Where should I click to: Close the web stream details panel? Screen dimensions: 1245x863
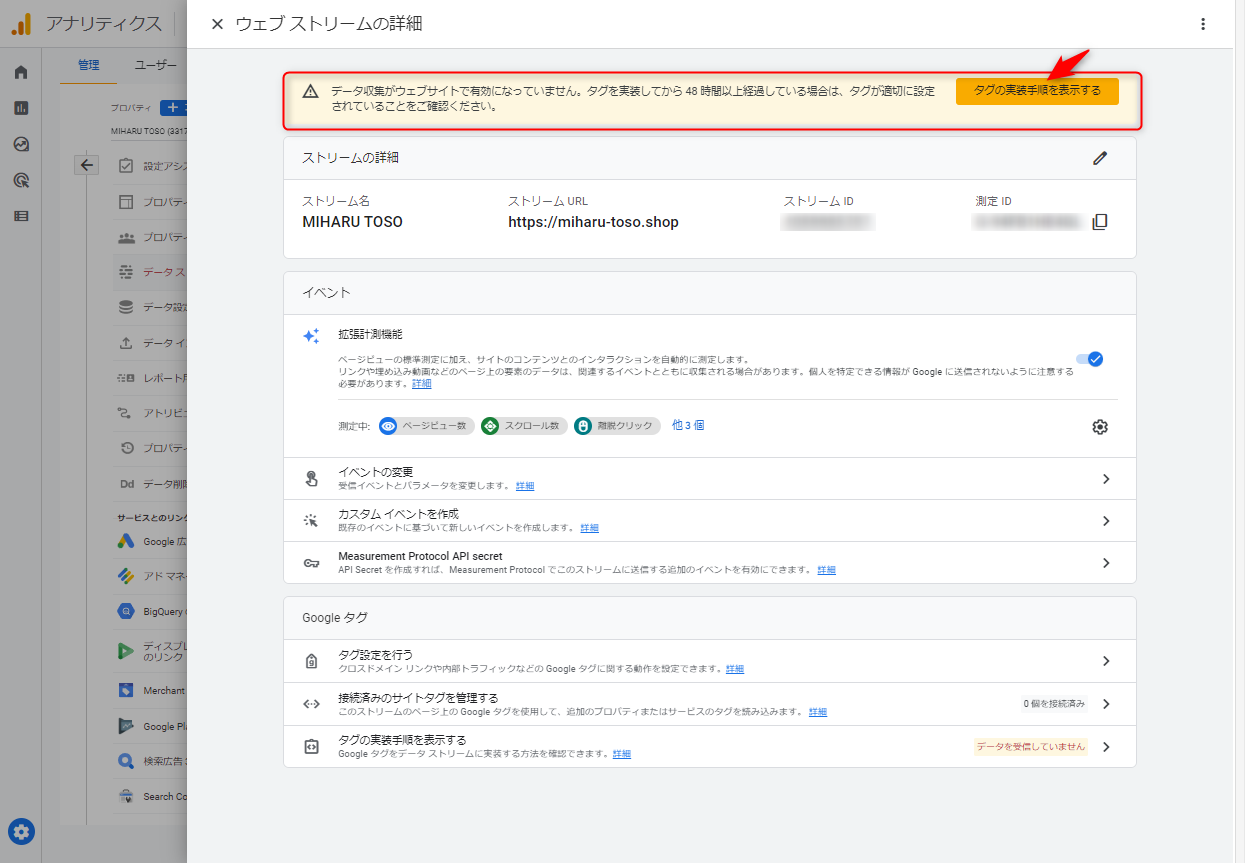pos(217,24)
